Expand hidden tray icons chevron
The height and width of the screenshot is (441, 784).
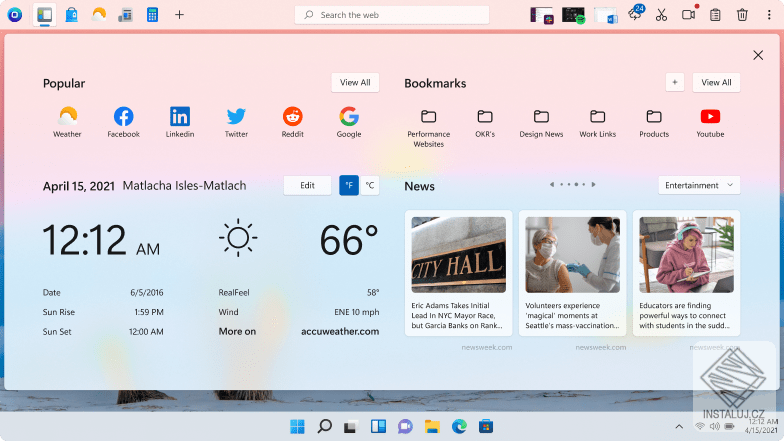(x=679, y=426)
